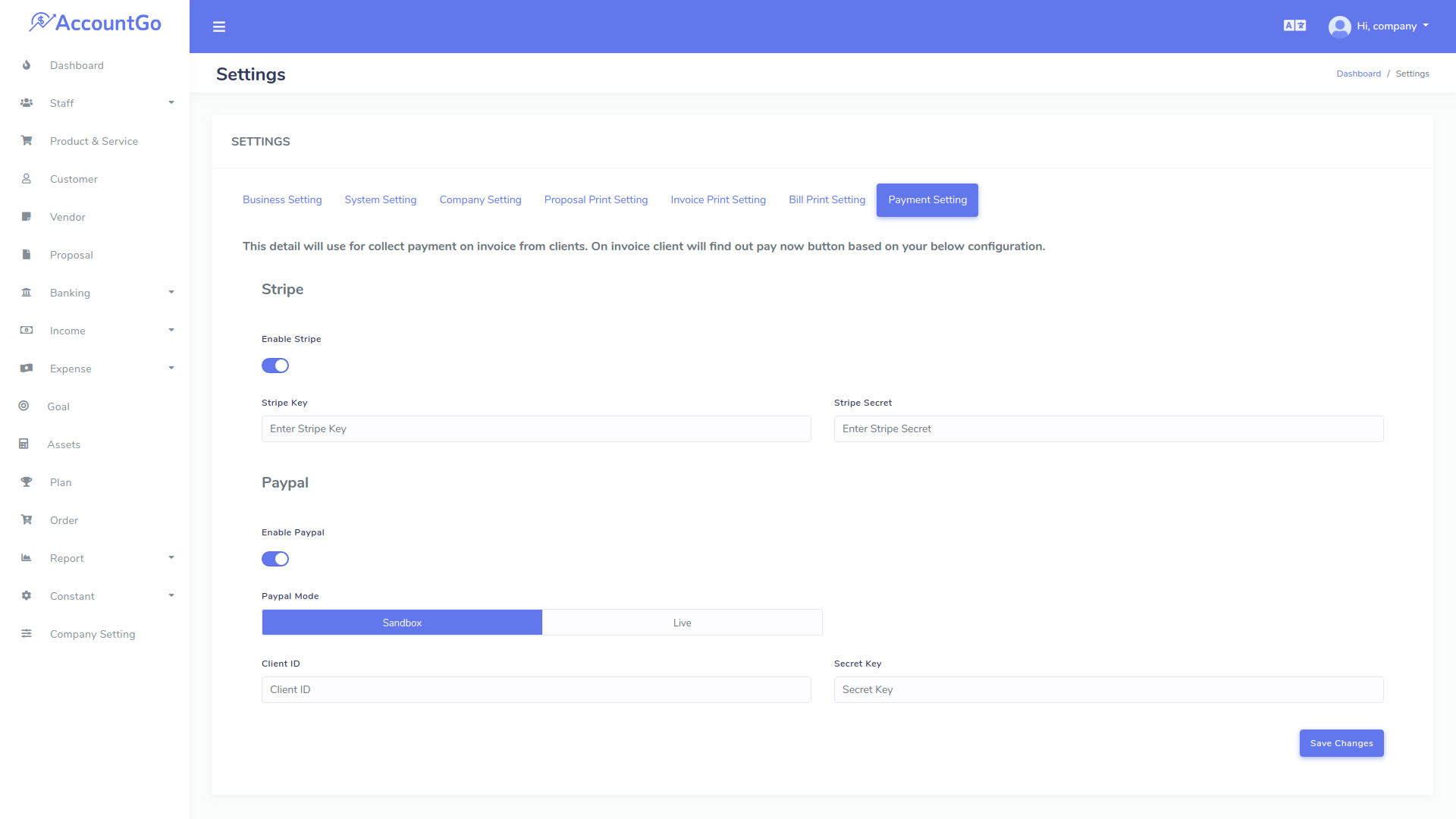Click inside the Stripe Key input field

pyautogui.click(x=535, y=428)
